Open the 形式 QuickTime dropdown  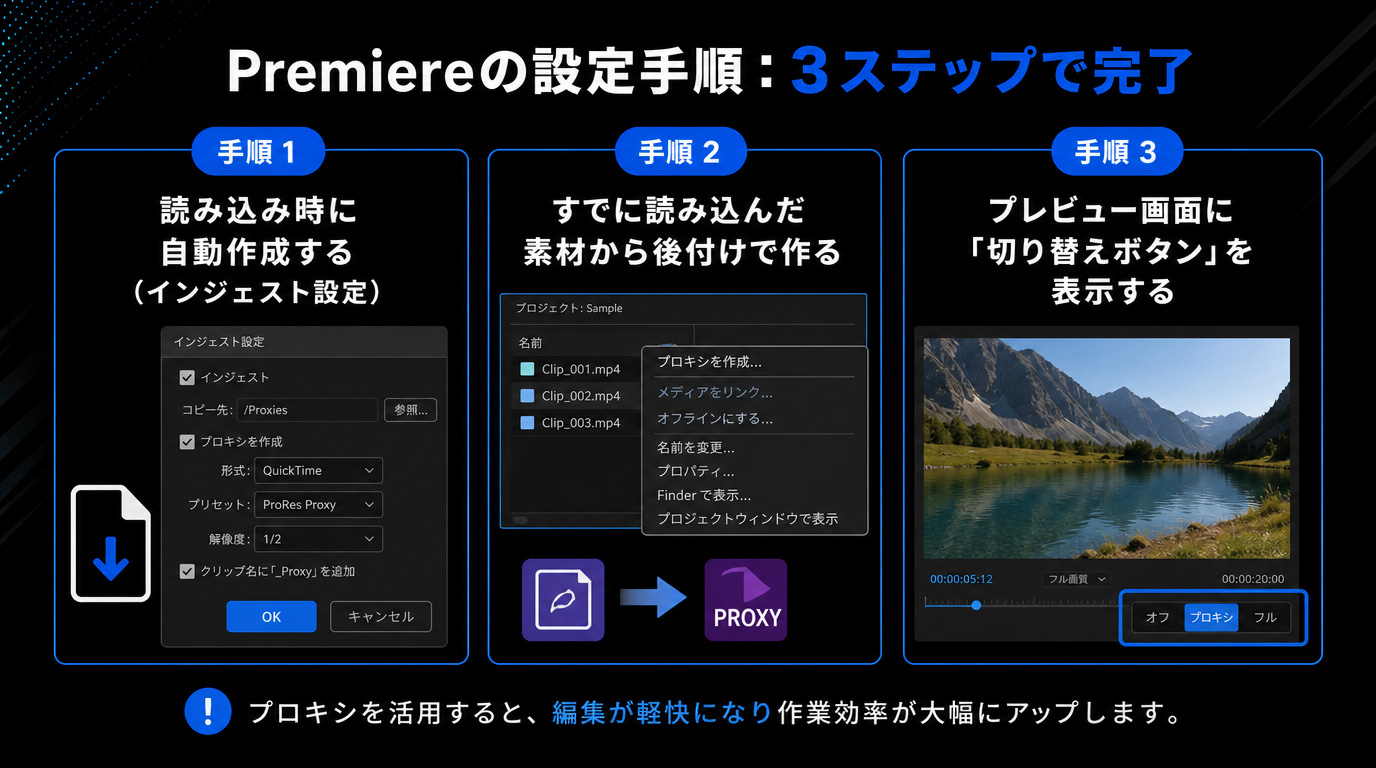pyautogui.click(x=318, y=470)
